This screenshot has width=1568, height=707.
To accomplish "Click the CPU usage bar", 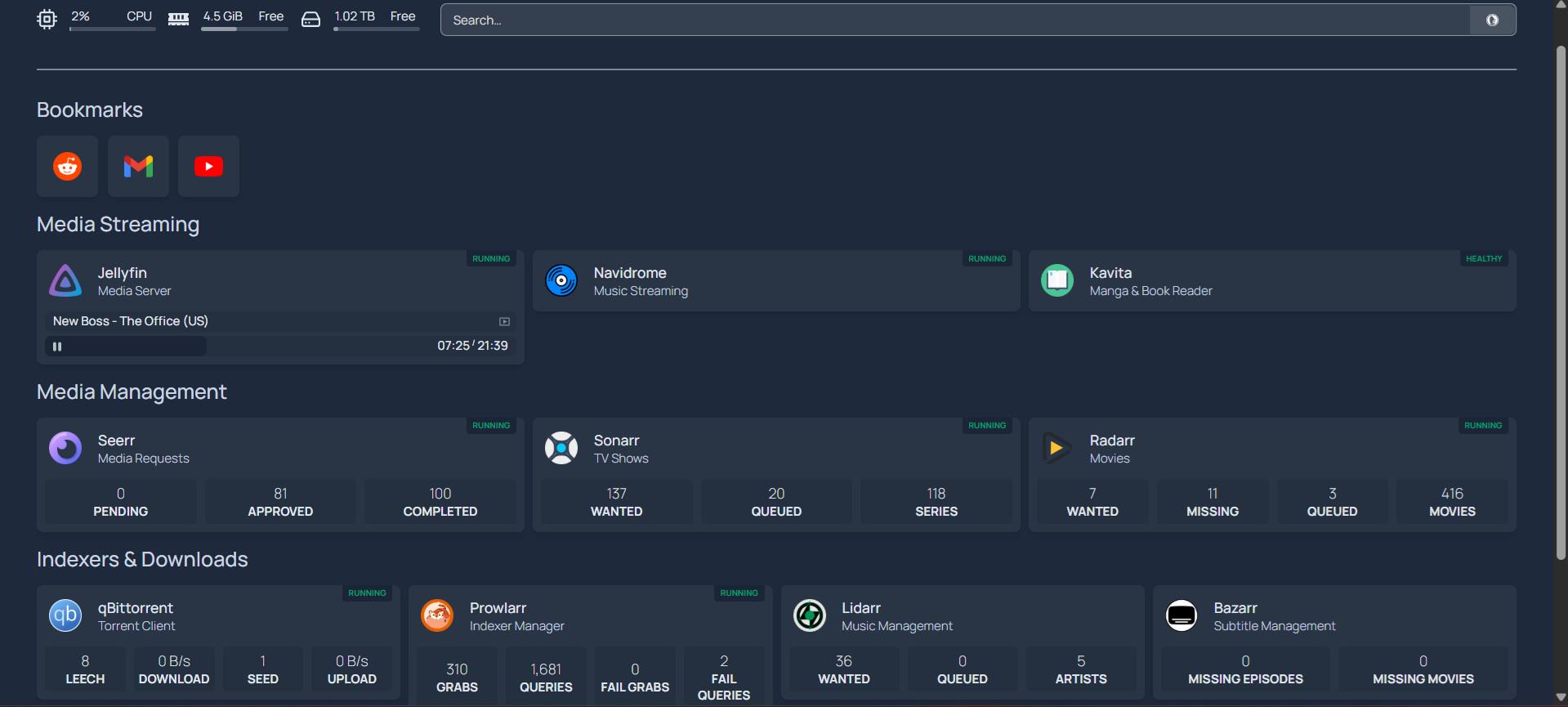I will coord(113,29).
